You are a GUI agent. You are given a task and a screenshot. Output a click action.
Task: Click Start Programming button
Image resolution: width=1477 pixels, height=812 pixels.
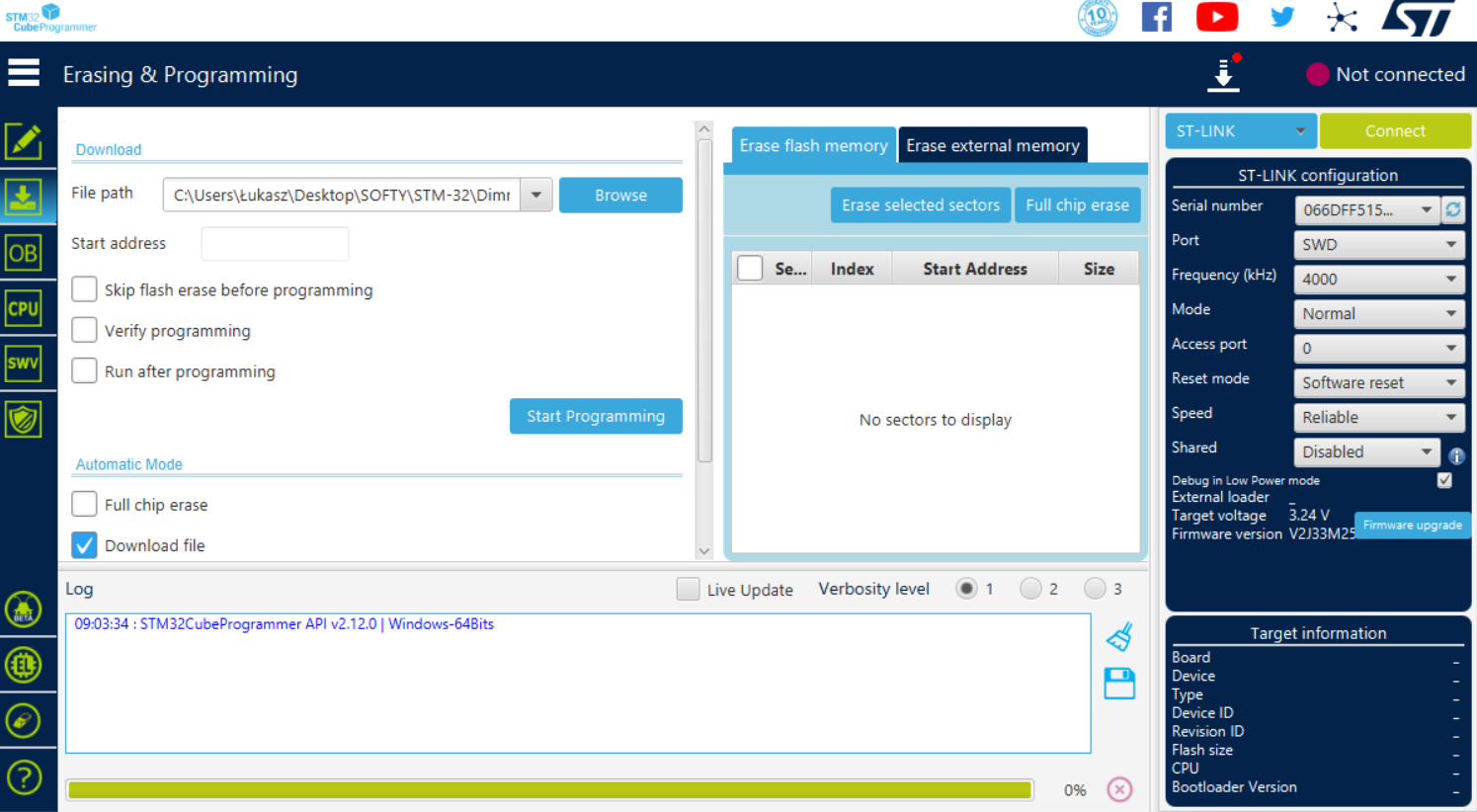point(596,416)
